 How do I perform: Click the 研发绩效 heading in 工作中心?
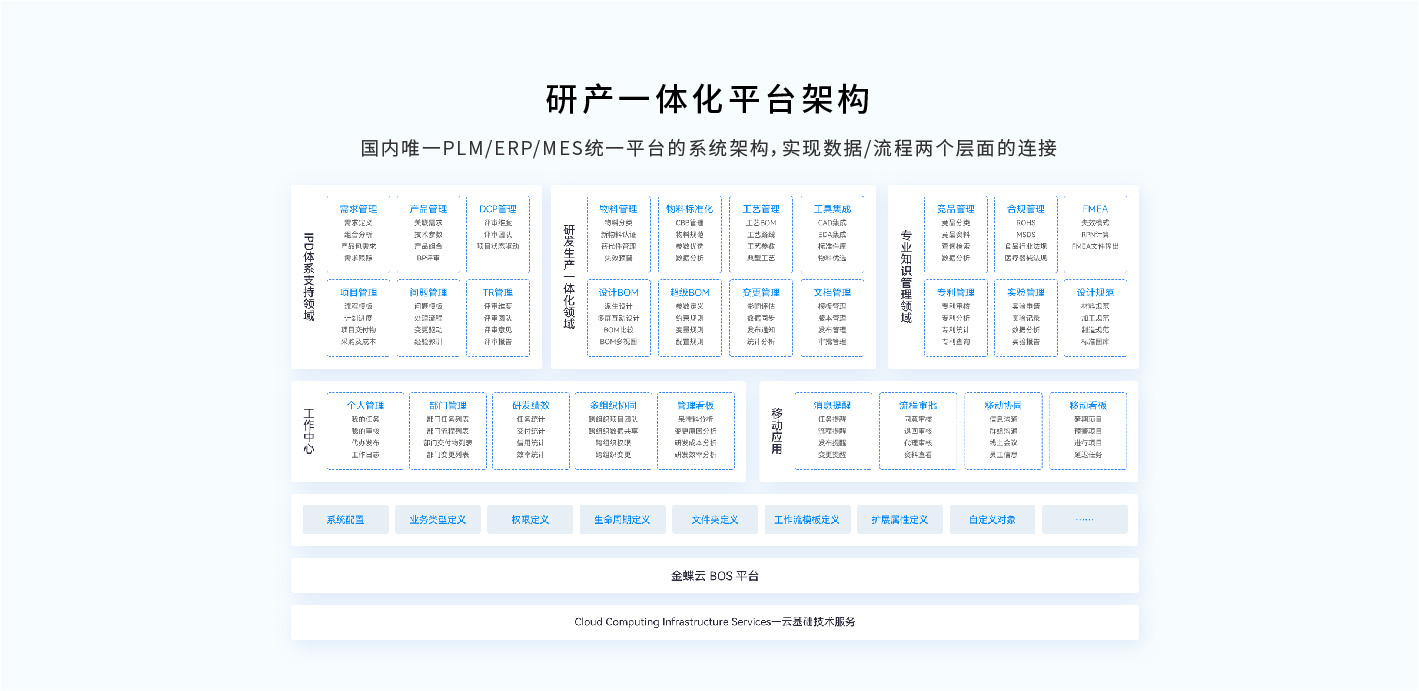pos(530,405)
